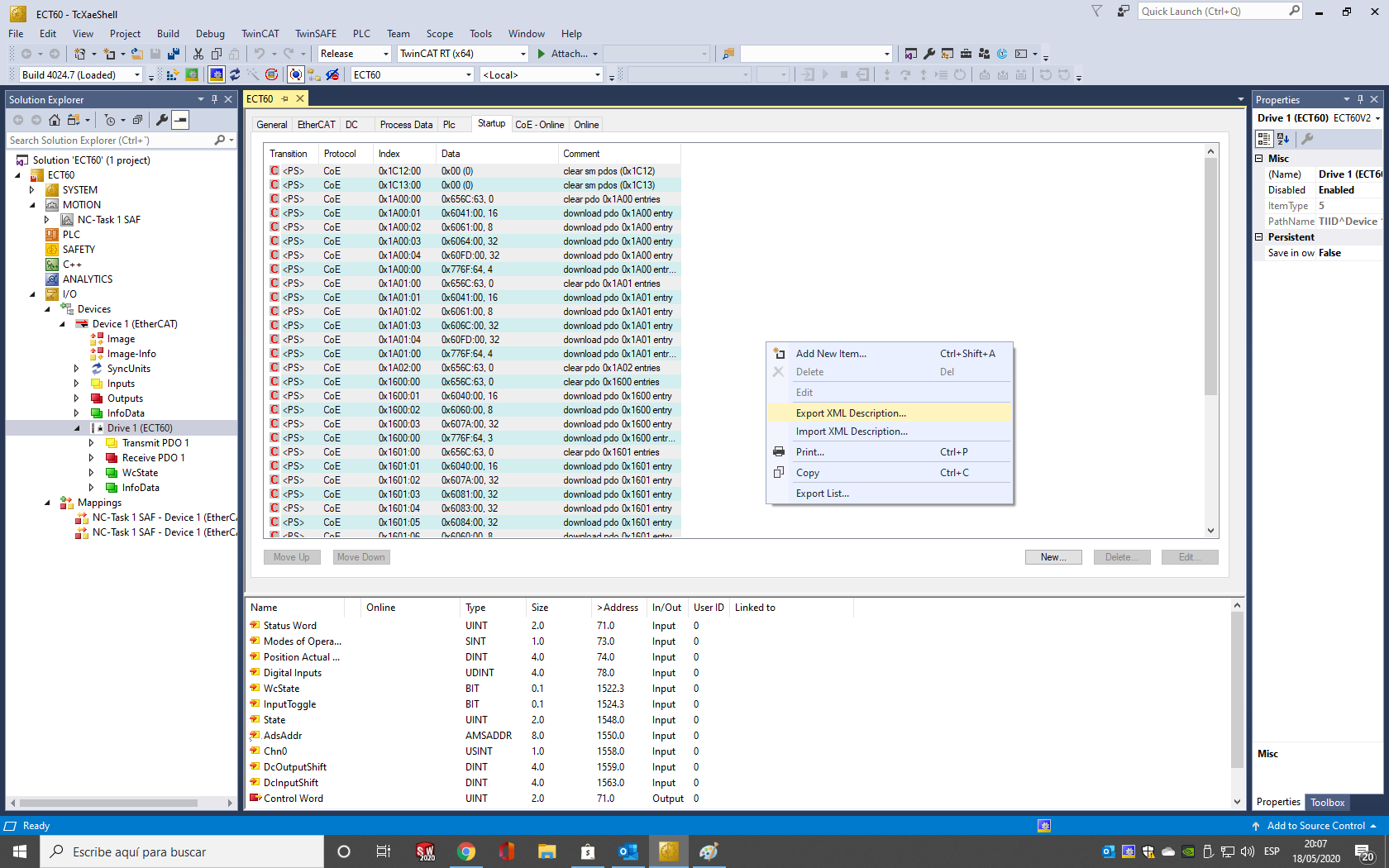1389x868 pixels.
Task: Click Solution Explorer Collapse All icon
Action: (137, 120)
